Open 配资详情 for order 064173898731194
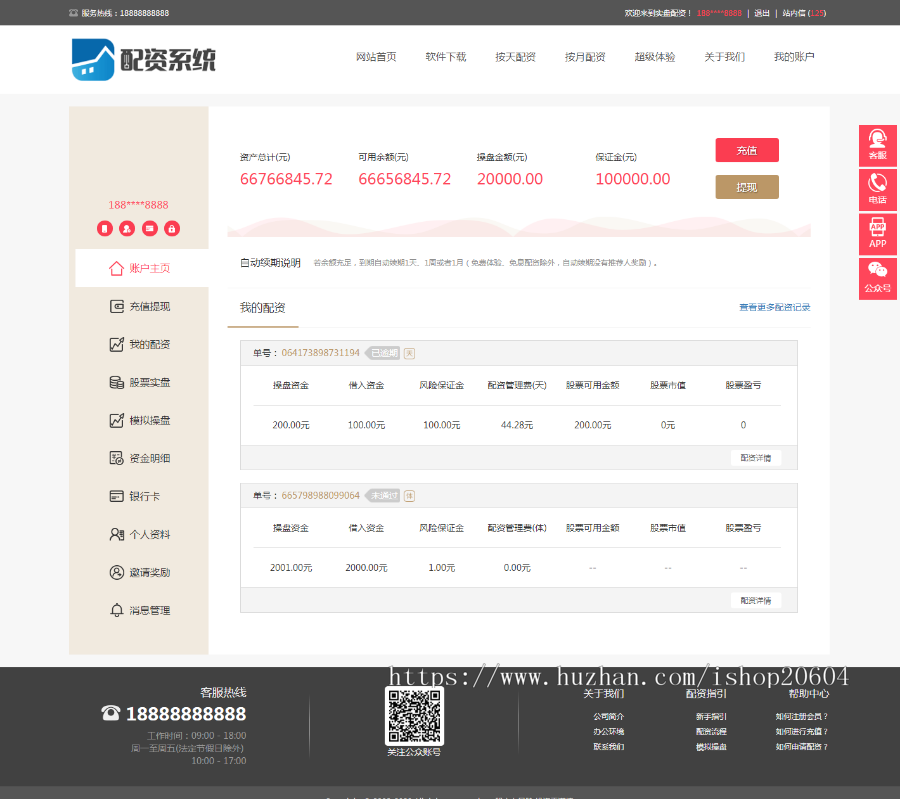The width and height of the screenshot is (900, 799). pyautogui.click(x=756, y=457)
